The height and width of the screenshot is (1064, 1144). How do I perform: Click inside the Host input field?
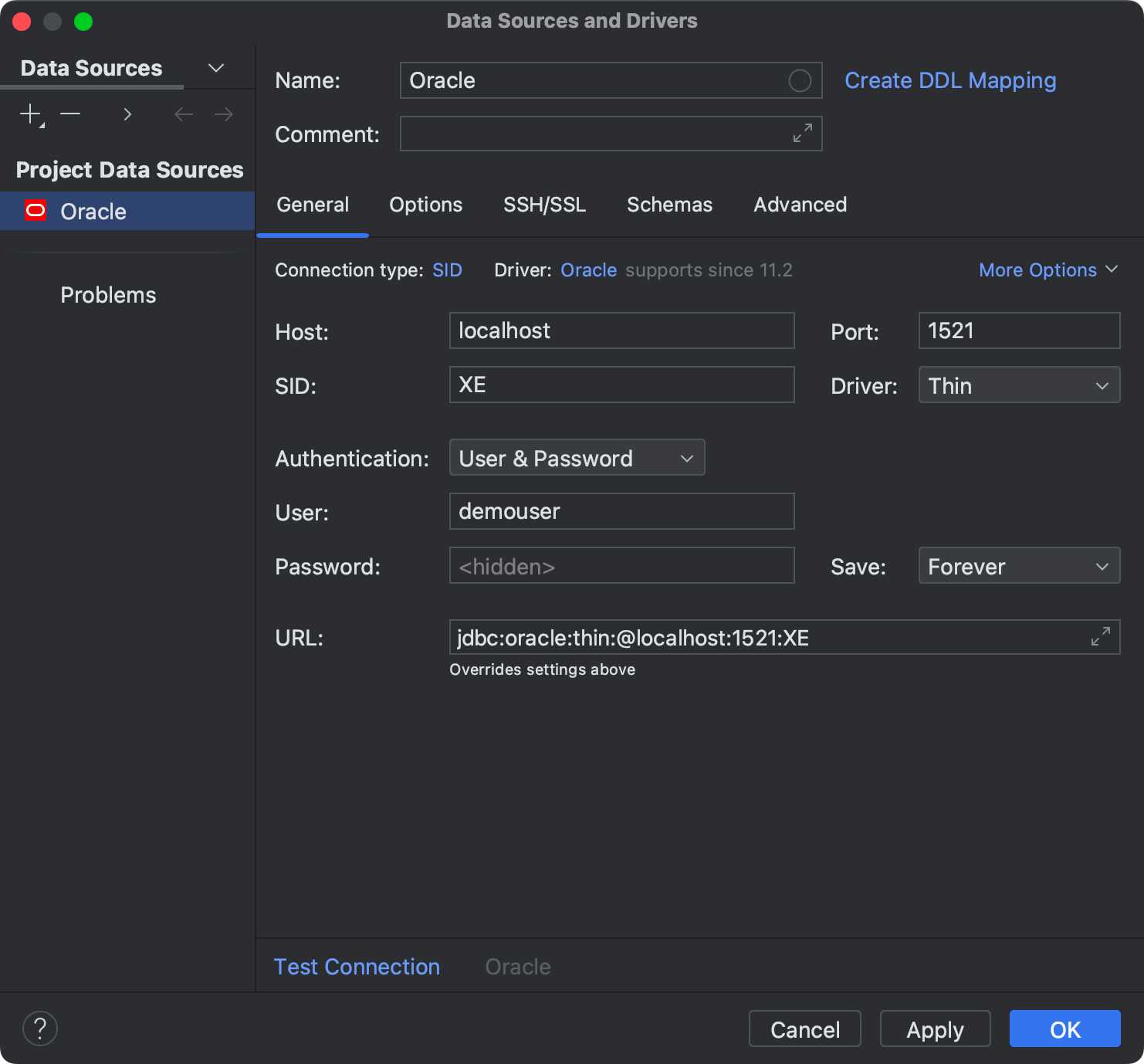621,330
